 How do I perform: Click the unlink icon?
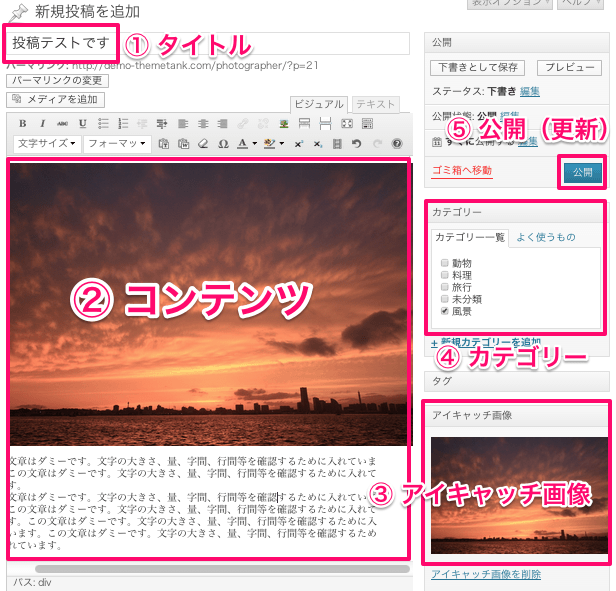263,124
